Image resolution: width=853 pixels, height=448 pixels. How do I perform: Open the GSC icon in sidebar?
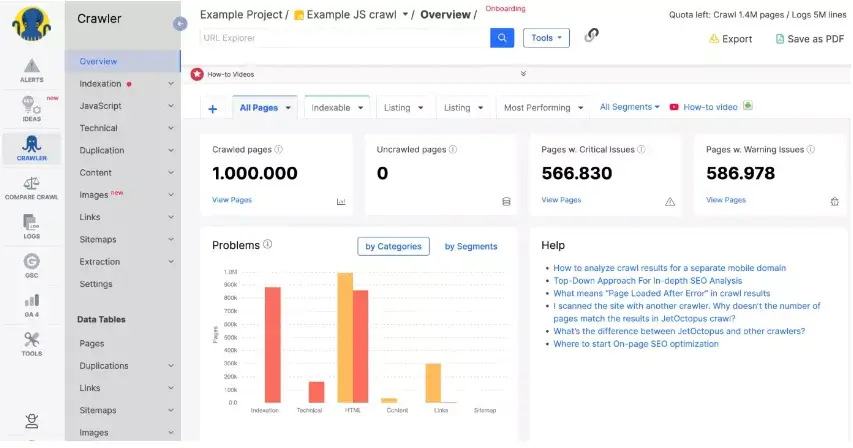[x=31, y=264]
